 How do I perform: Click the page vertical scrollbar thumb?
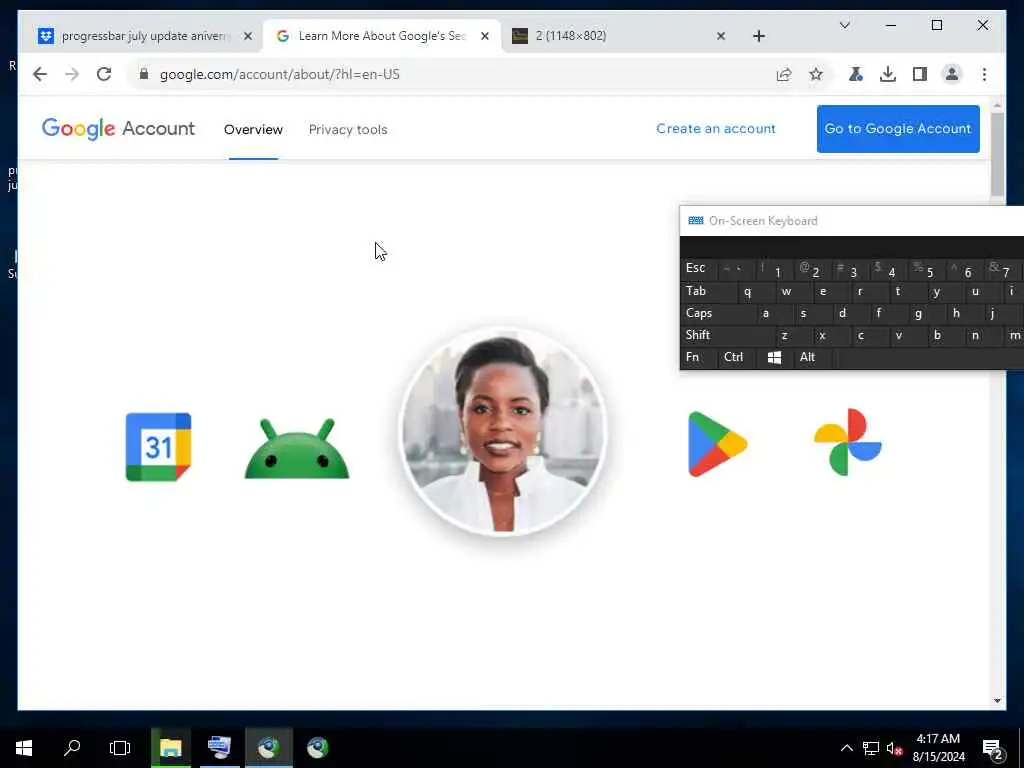point(997,155)
